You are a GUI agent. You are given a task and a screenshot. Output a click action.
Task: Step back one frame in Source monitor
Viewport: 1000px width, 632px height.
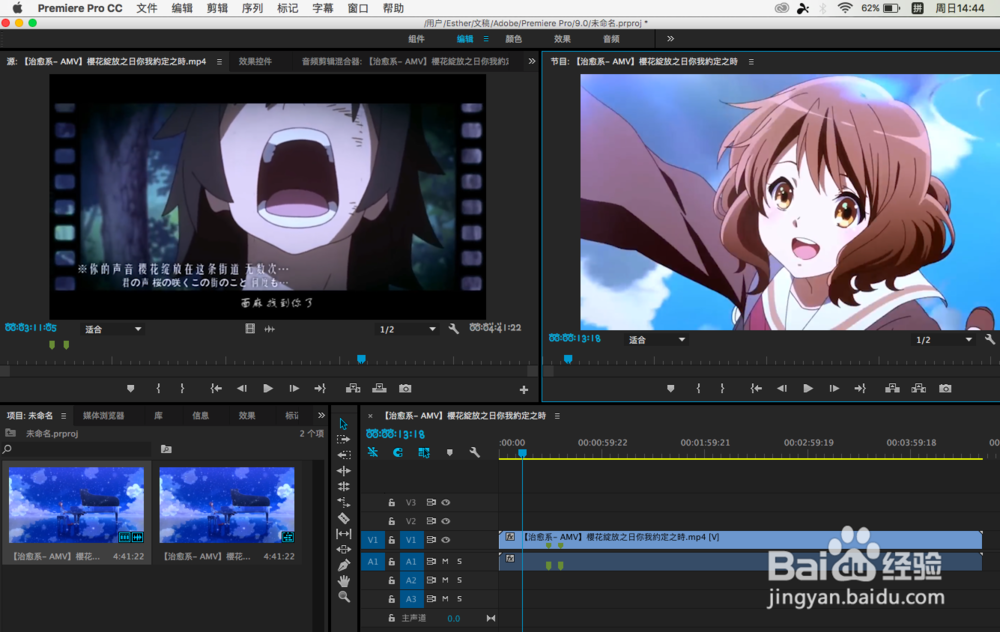tap(242, 388)
